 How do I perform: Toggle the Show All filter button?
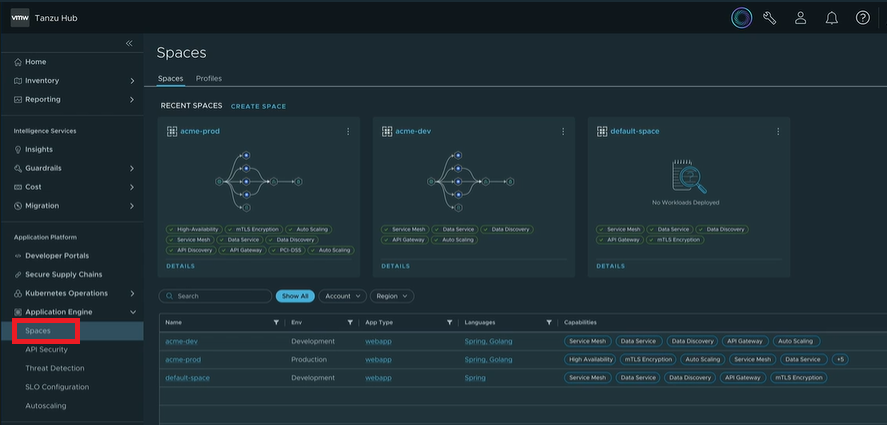[x=295, y=296]
